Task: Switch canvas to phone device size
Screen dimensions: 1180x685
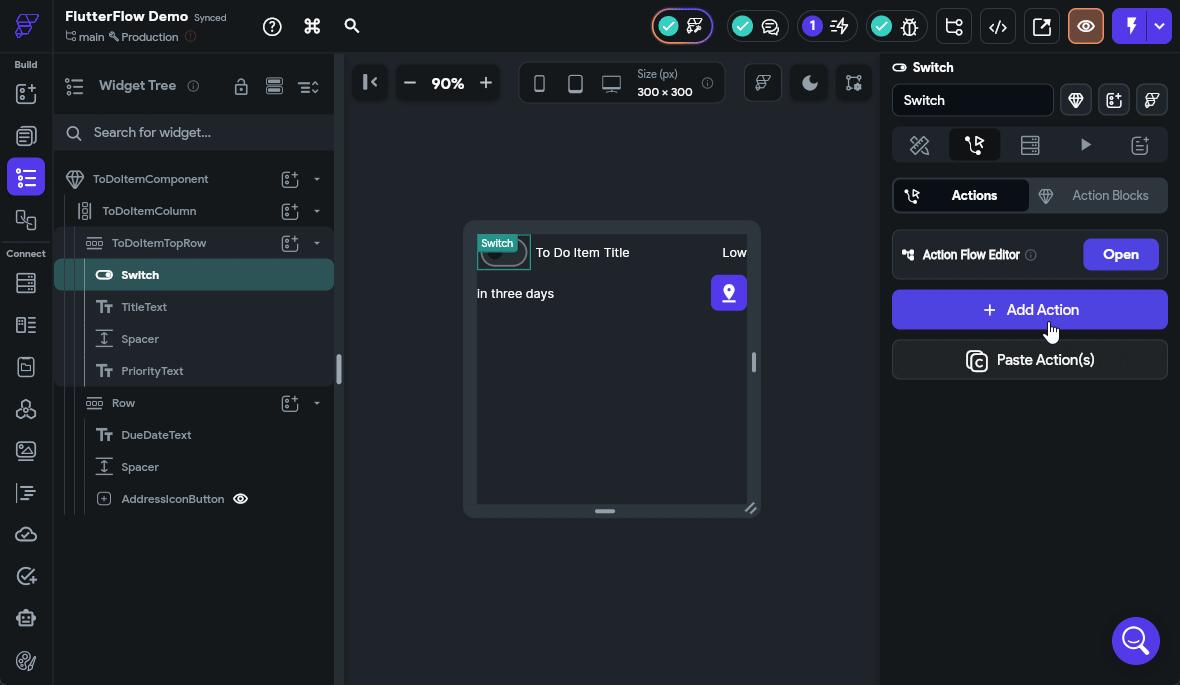Action: pos(540,84)
